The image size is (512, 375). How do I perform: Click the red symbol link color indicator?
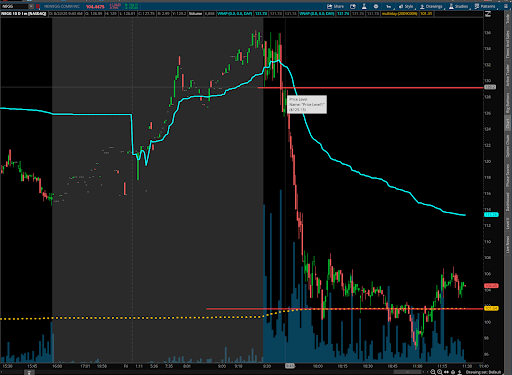point(38,6)
